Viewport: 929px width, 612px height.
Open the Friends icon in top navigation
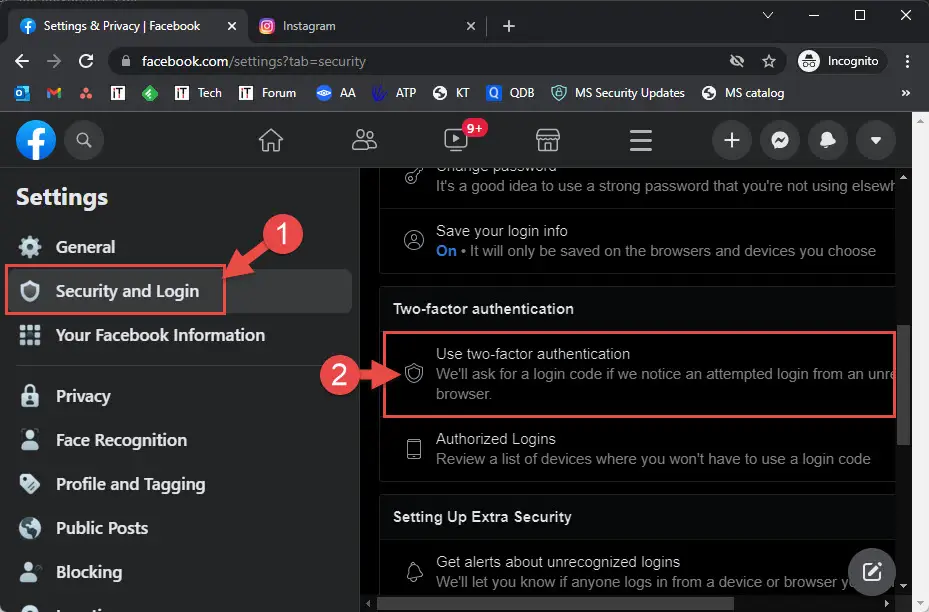pyautogui.click(x=364, y=140)
